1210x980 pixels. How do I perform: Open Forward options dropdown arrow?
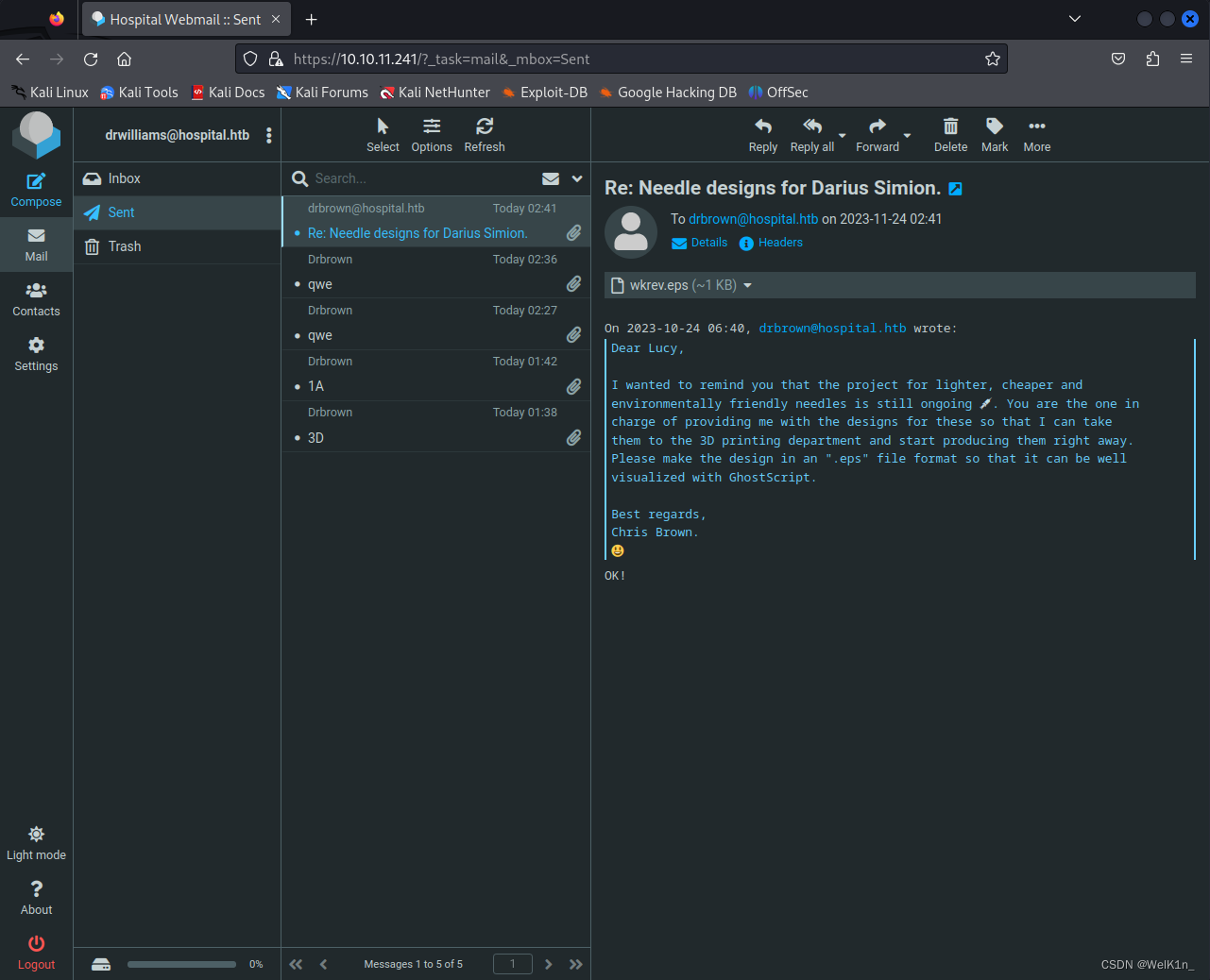(x=908, y=135)
